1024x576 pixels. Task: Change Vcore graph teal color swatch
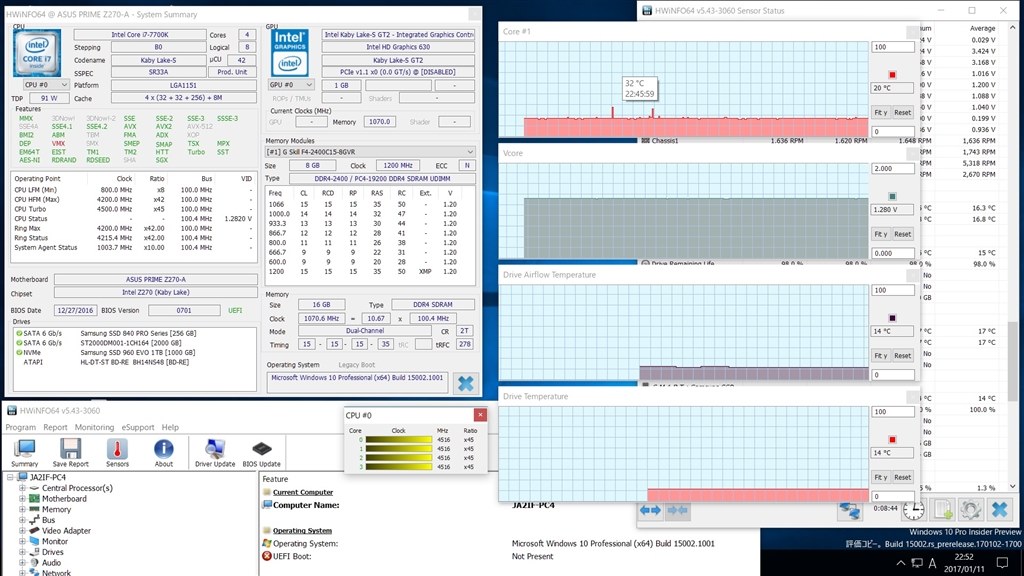coord(892,196)
